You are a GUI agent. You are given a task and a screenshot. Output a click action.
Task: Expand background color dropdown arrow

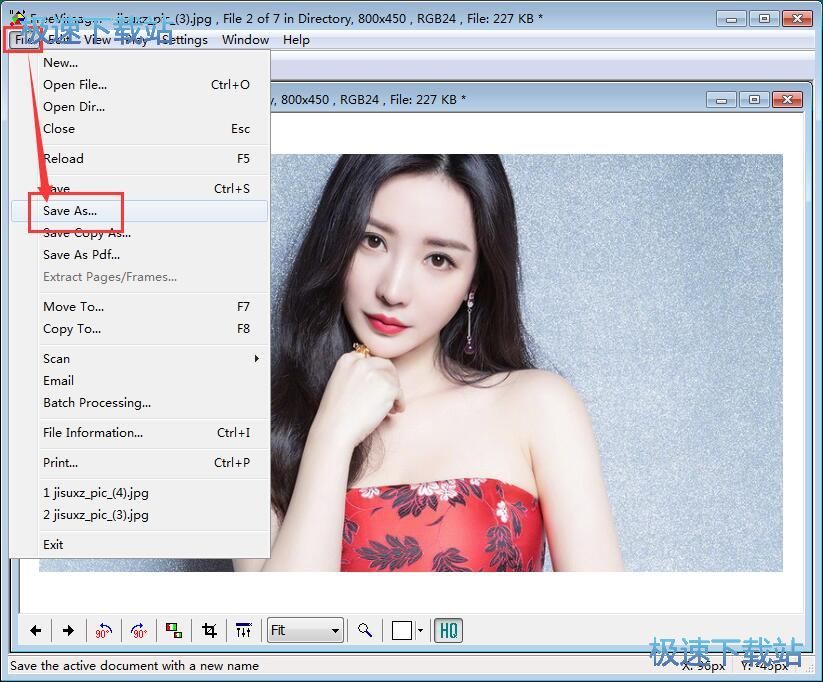coord(420,630)
